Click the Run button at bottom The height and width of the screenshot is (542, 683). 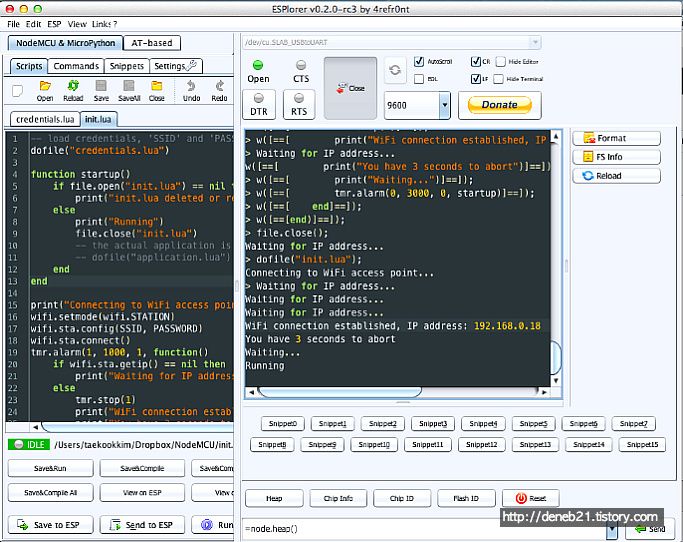pos(213,525)
